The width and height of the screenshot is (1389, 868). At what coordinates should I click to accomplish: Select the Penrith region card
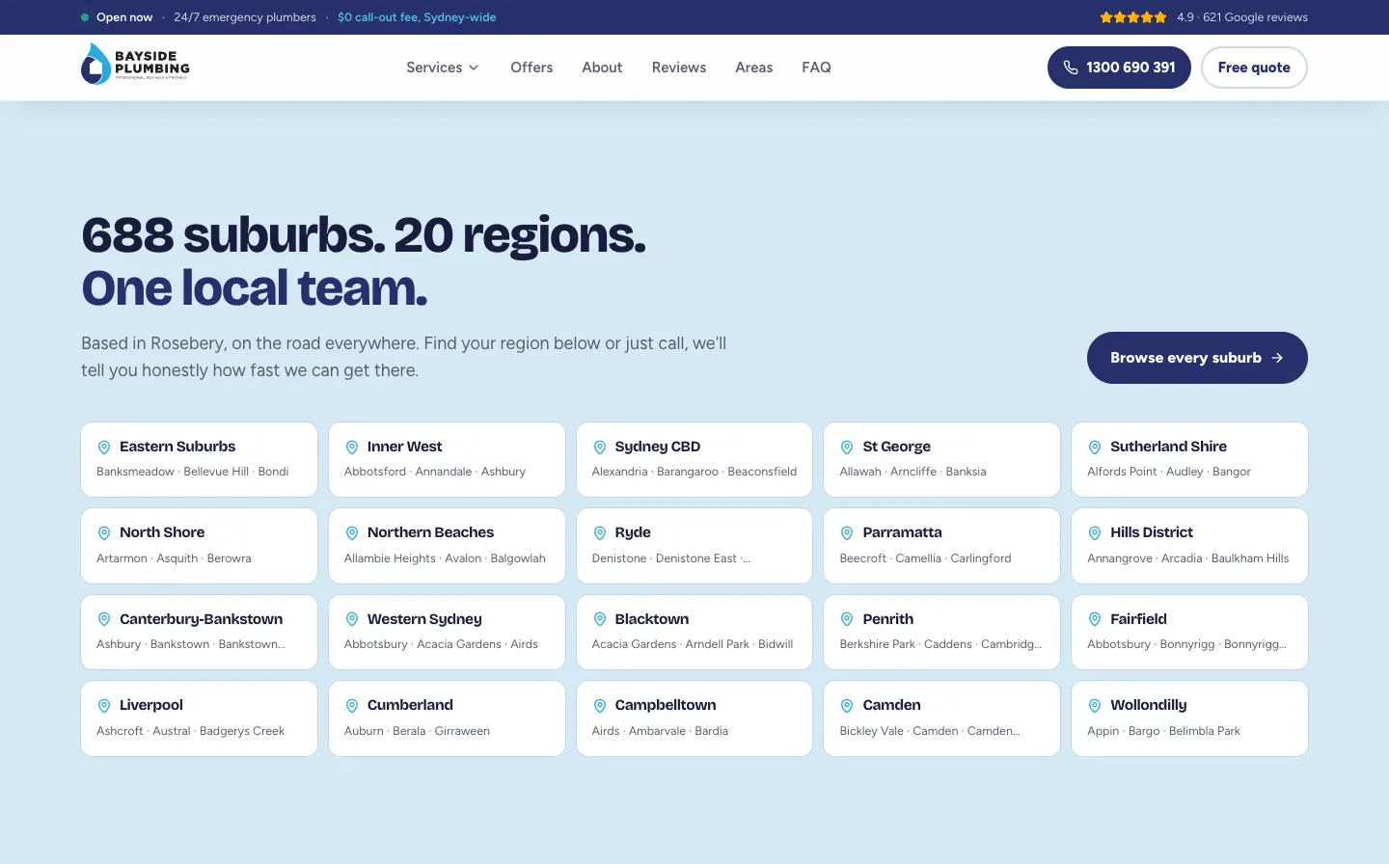point(941,632)
